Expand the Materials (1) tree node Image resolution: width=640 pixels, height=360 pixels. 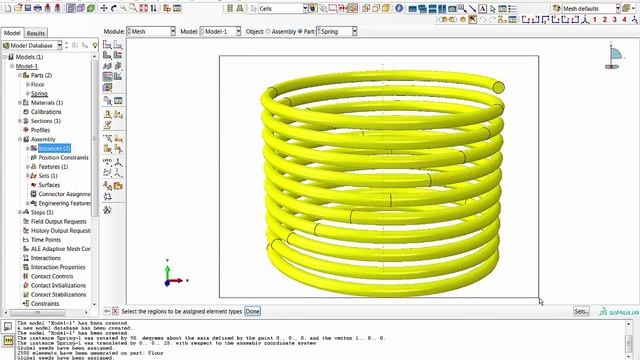pos(20,102)
